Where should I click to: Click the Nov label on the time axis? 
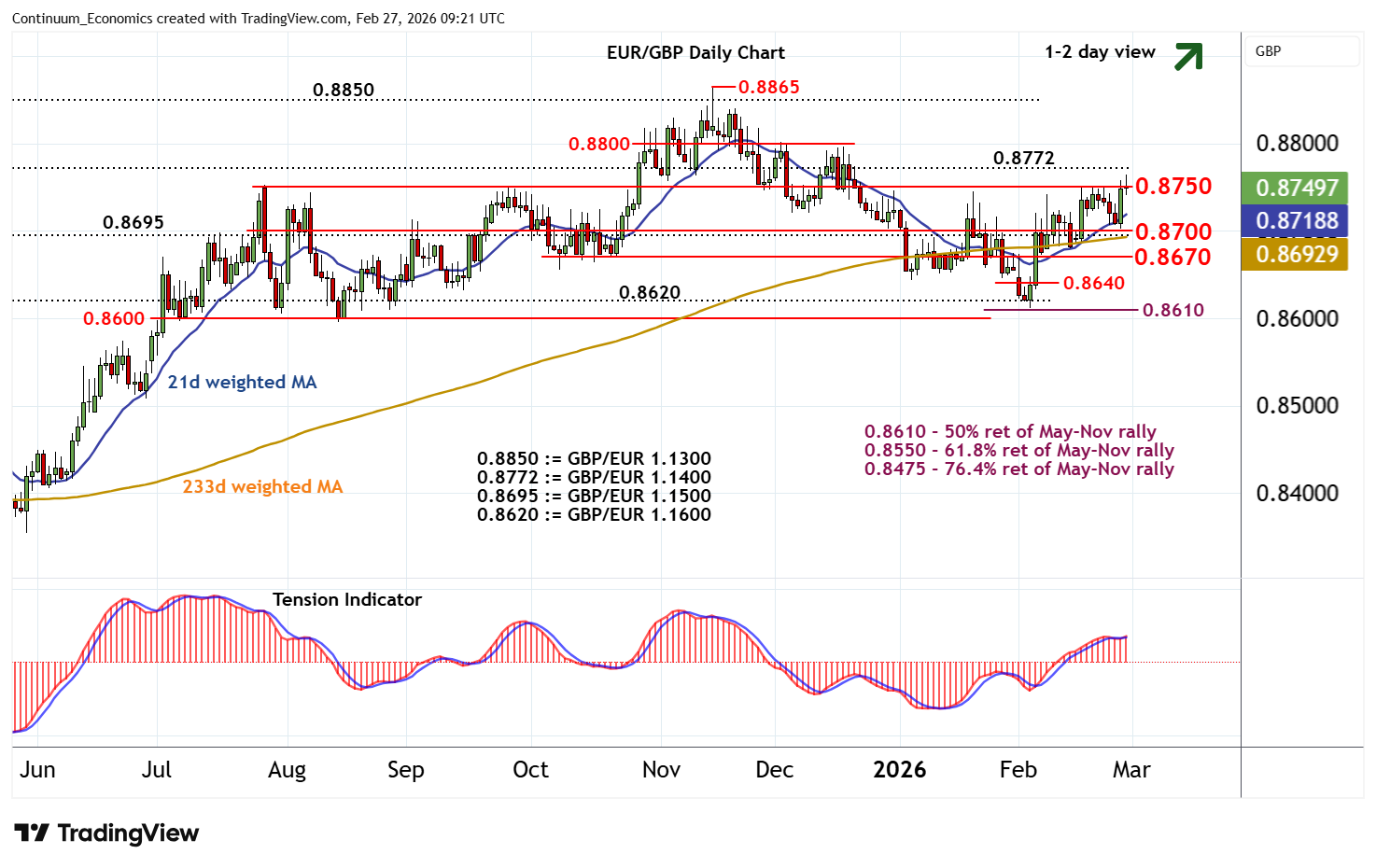(x=661, y=770)
